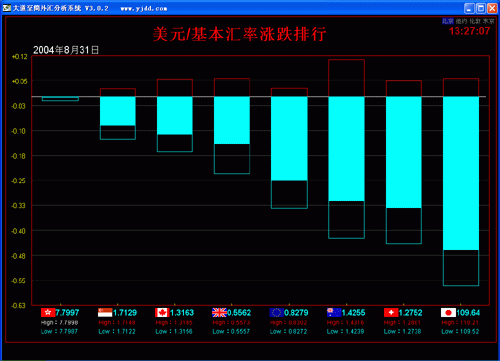Click the application icon in title bar
This screenshot has width=500, height=361.
tap(7, 8)
